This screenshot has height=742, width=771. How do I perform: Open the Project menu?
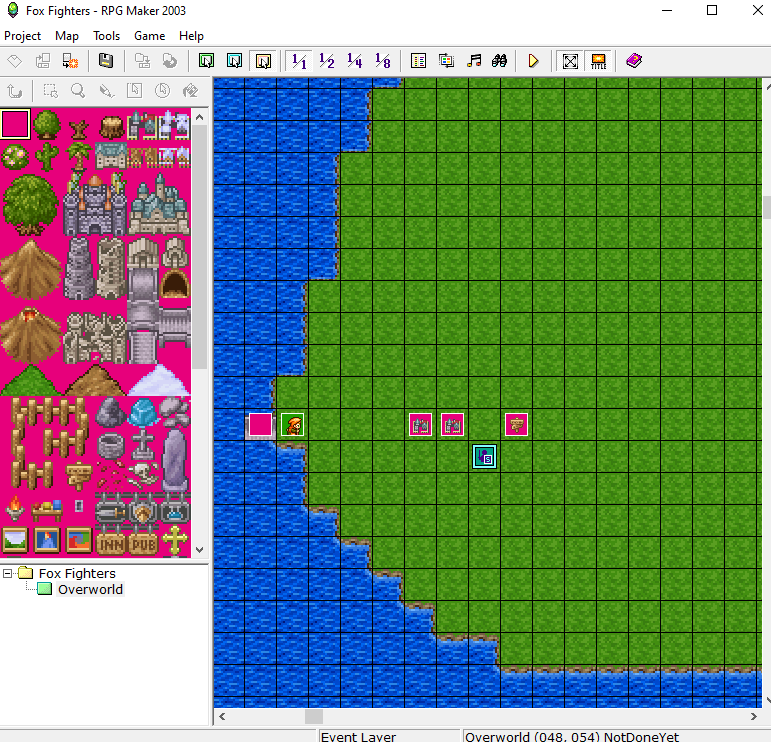coord(23,36)
